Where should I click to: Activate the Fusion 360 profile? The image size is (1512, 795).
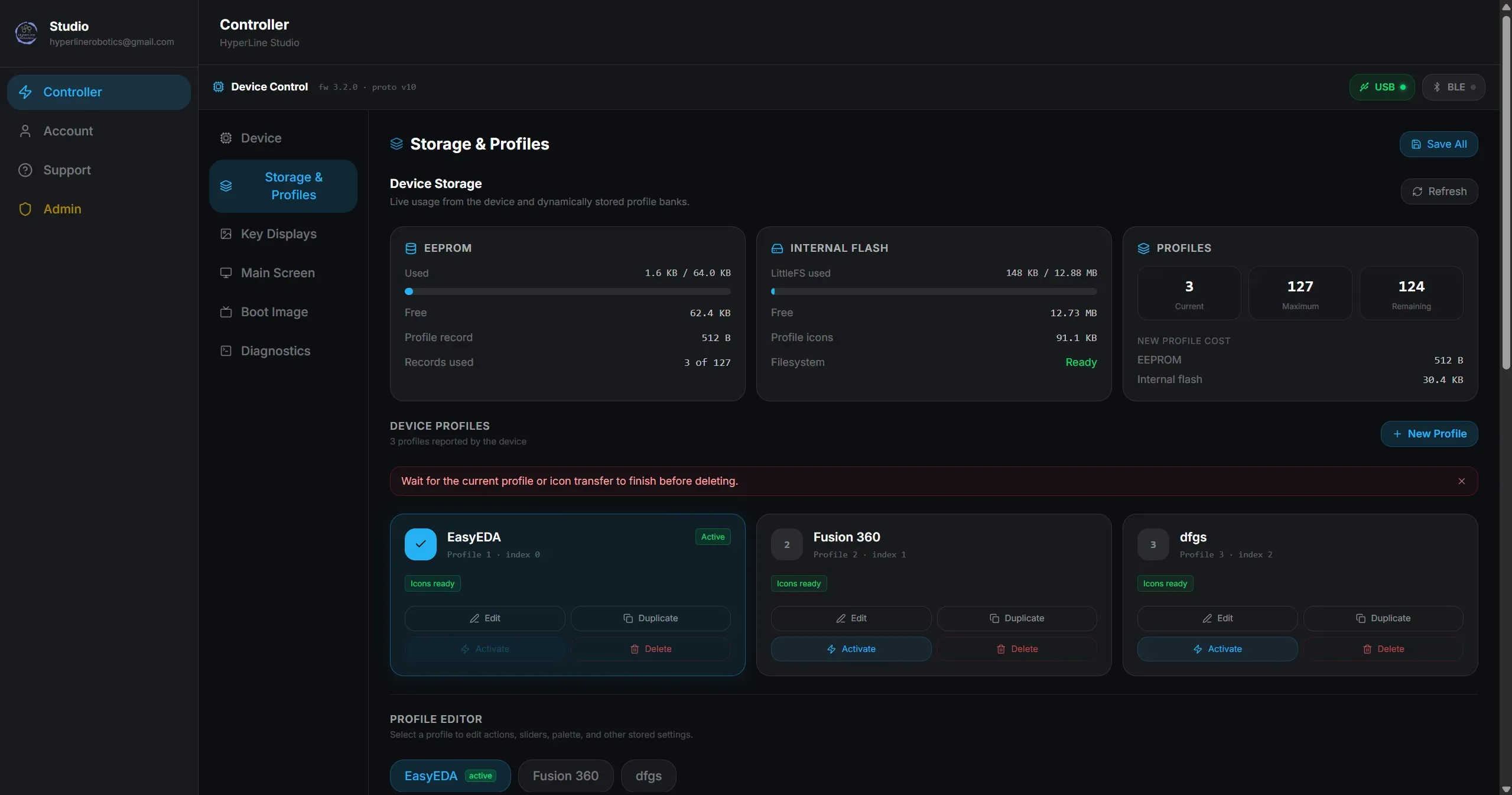pyautogui.click(x=851, y=648)
